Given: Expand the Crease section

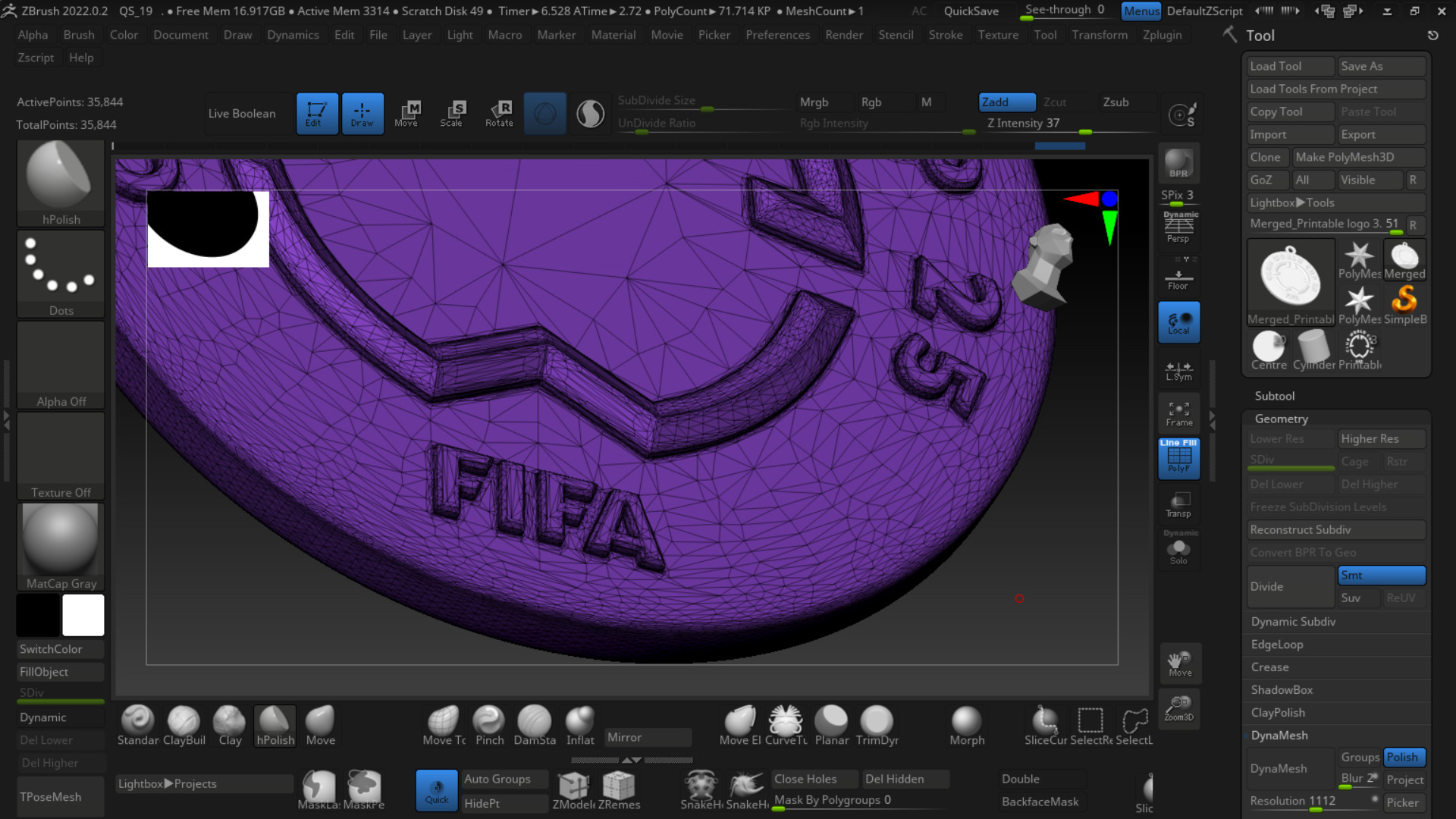Looking at the screenshot, I should pyautogui.click(x=1269, y=667).
